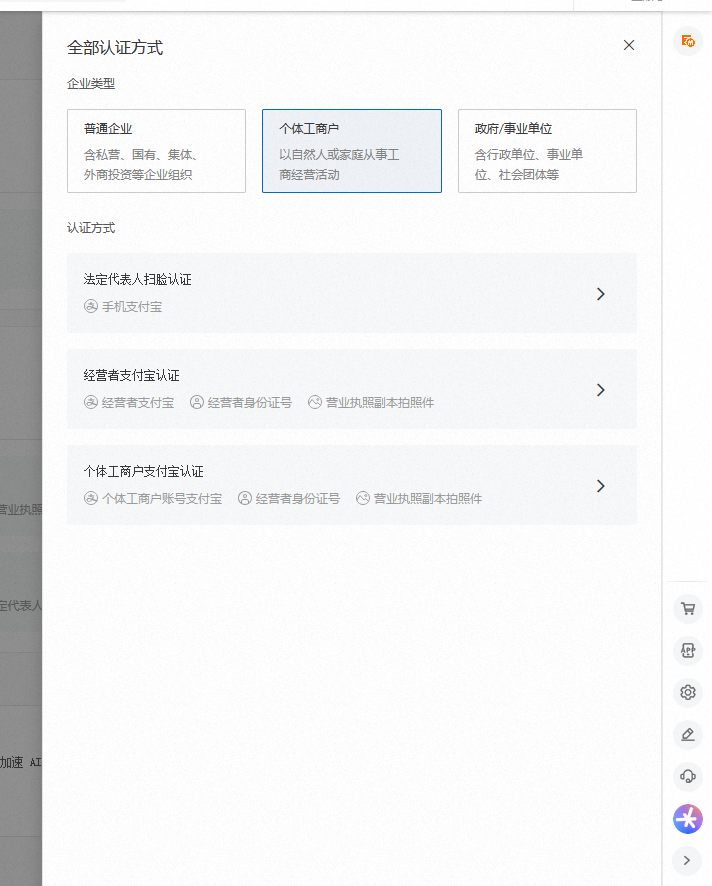Launch the colorful AI assistant icon
This screenshot has width=712, height=886.
click(x=687, y=819)
